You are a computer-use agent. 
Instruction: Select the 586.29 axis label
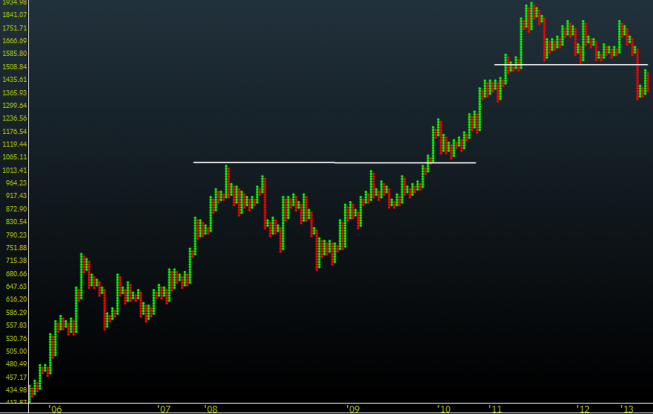pyautogui.click(x=16, y=312)
